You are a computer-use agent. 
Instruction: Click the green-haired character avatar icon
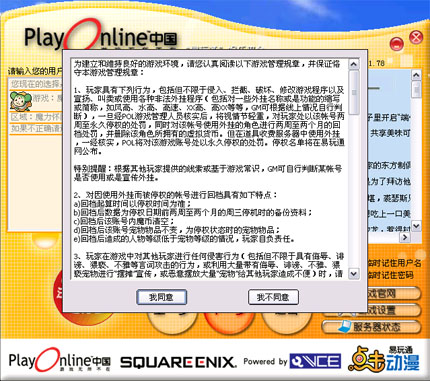[21, 101]
